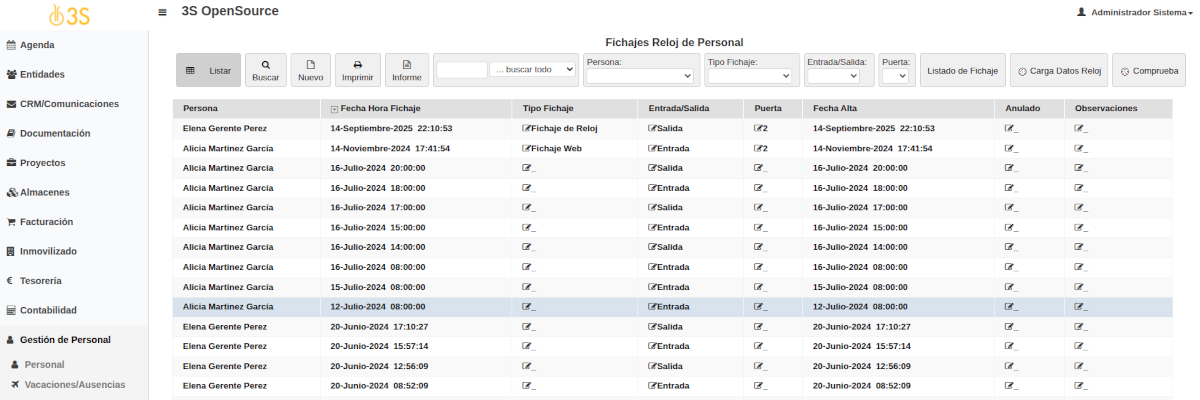Screen dimensions: 1200x400
Task: Expand the Tipo Fichaje filter dropdown
Action: point(752,76)
